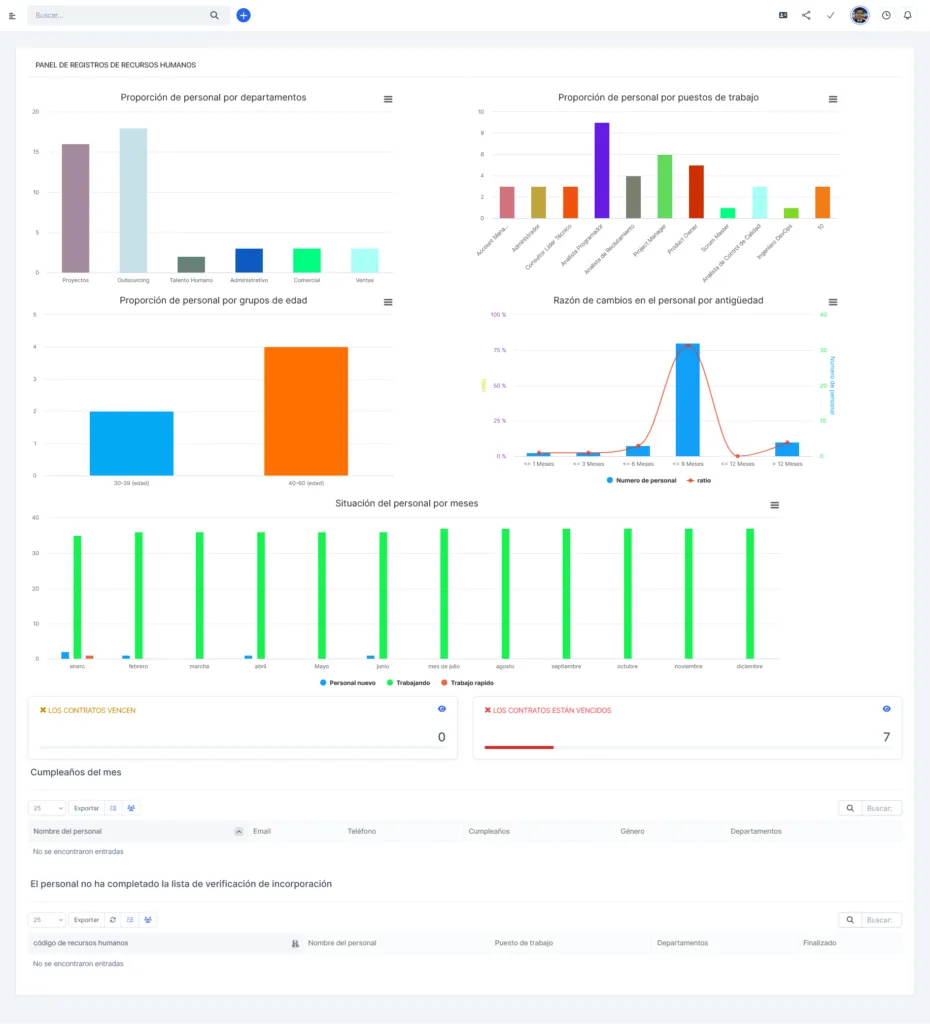The image size is (930, 1024).
Task: Click the contact card icon in header
Action: coord(783,15)
